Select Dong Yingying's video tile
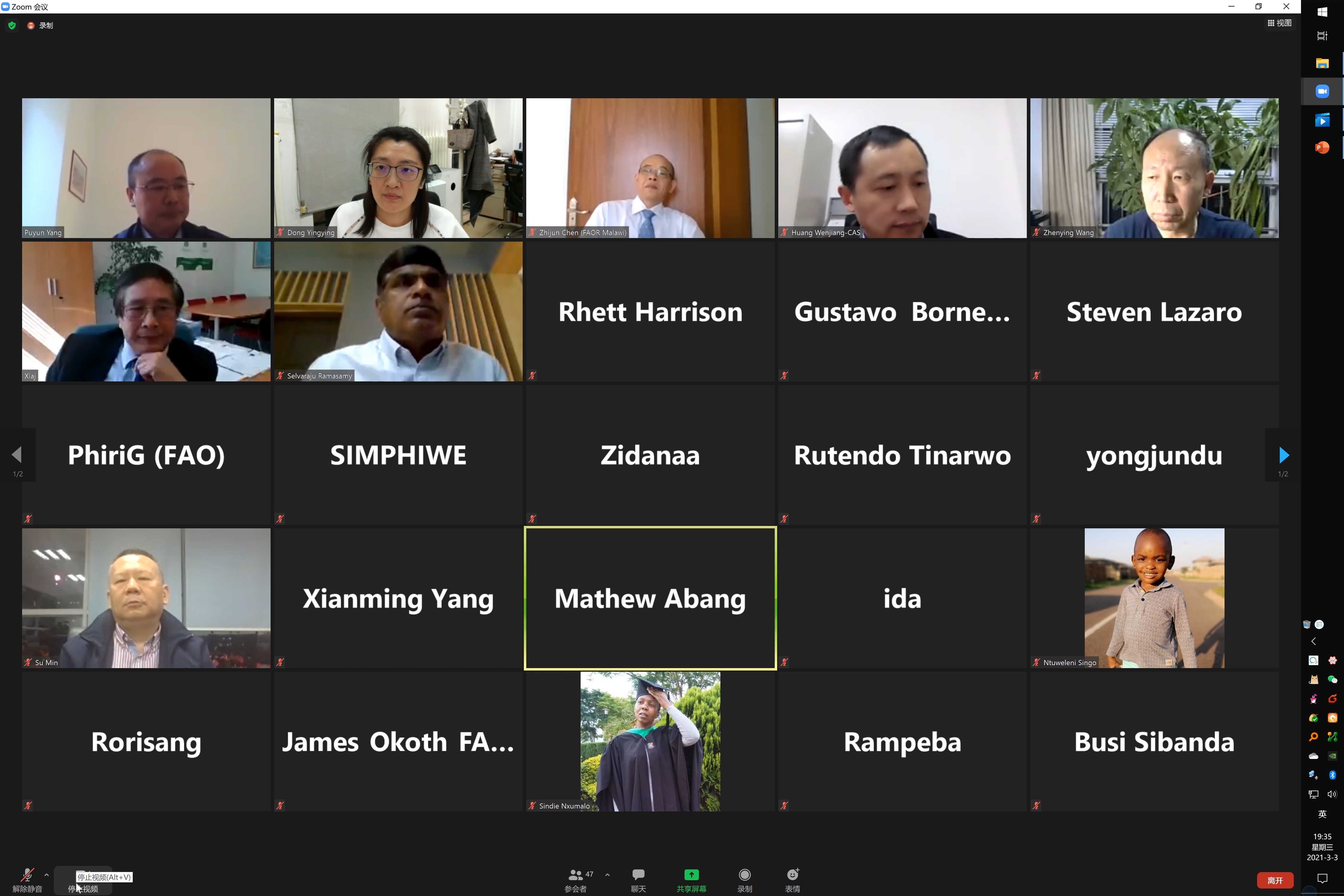The image size is (1344, 896). (x=398, y=168)
